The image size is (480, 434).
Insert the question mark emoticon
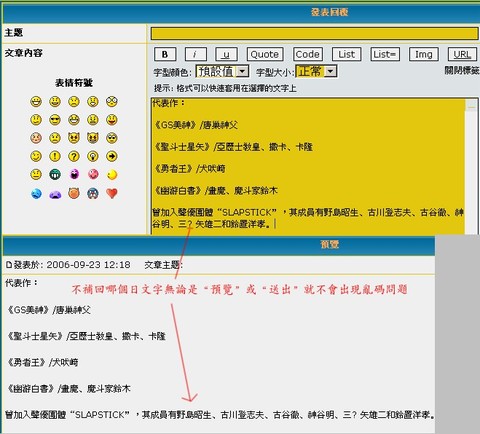click(74, 156)
